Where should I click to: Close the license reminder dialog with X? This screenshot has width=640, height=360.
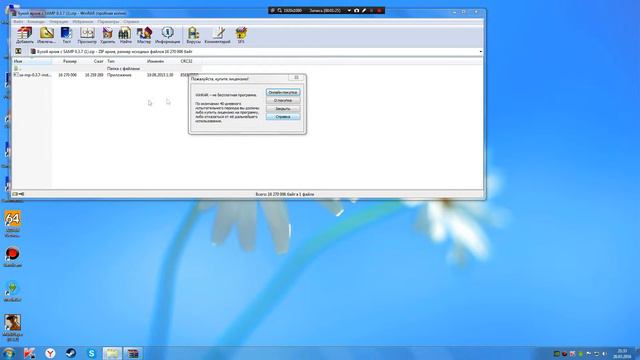point(297,78)
